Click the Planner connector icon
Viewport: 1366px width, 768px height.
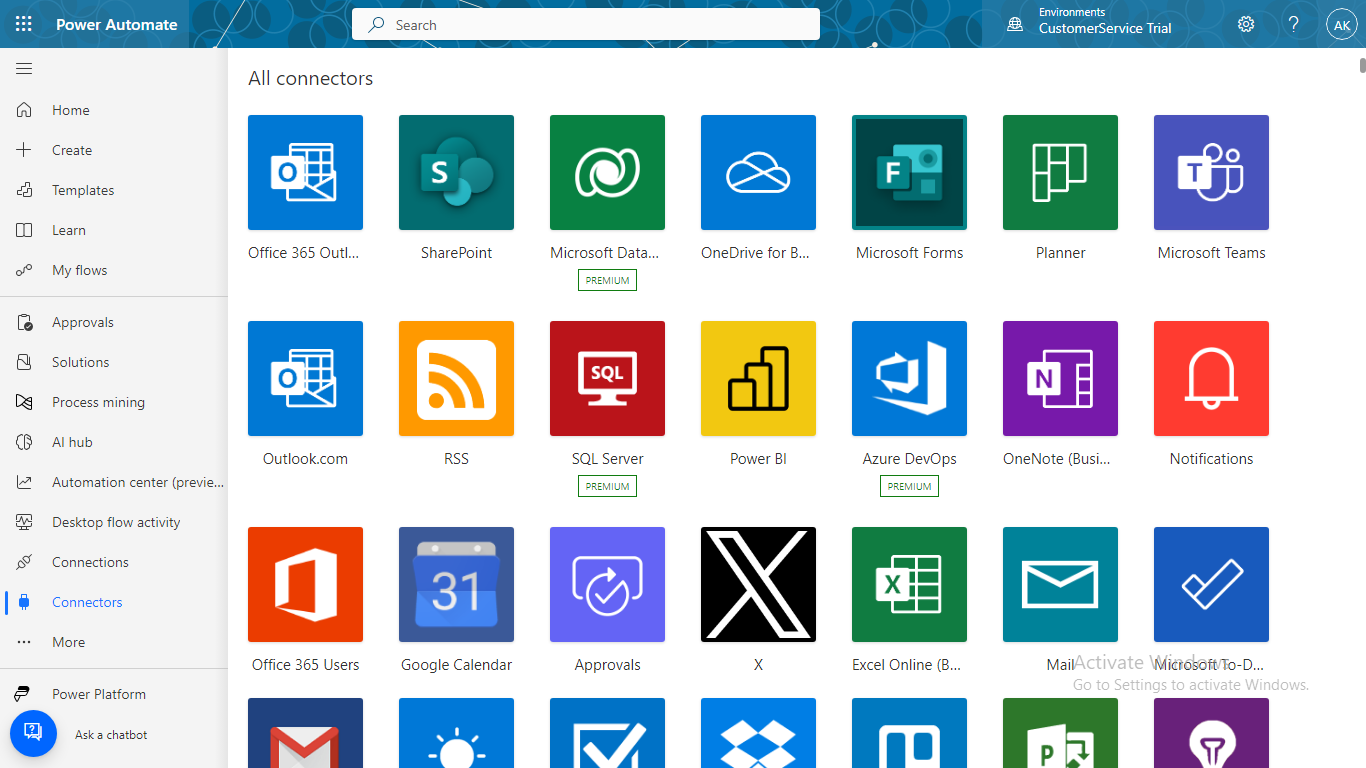pyautogui.click(x=1060, y=173)
